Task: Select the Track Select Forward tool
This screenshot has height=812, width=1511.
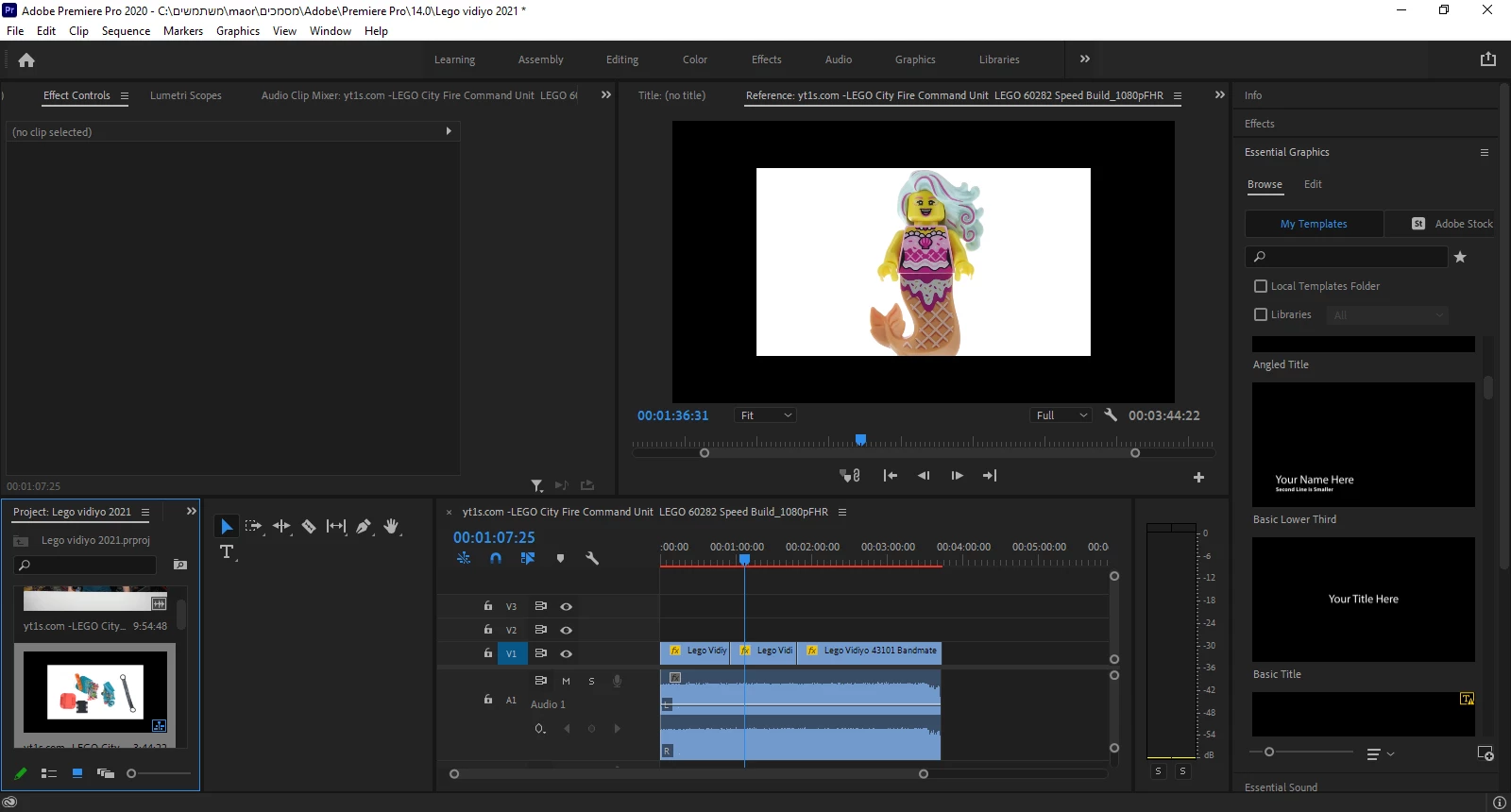Action: tap(253, 527)
